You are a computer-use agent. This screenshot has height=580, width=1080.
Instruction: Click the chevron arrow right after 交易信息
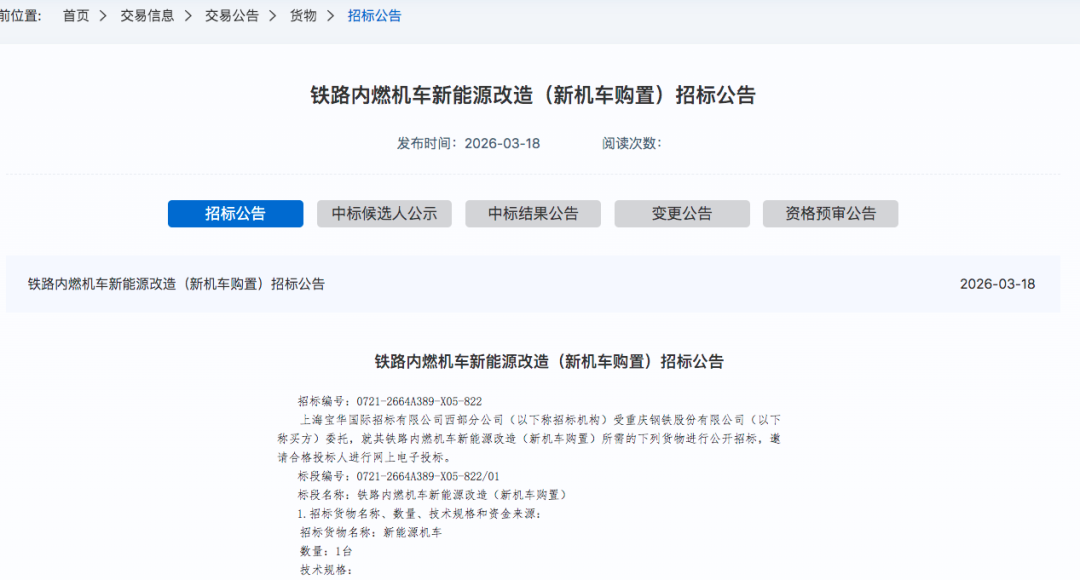[x=189, y=16]
